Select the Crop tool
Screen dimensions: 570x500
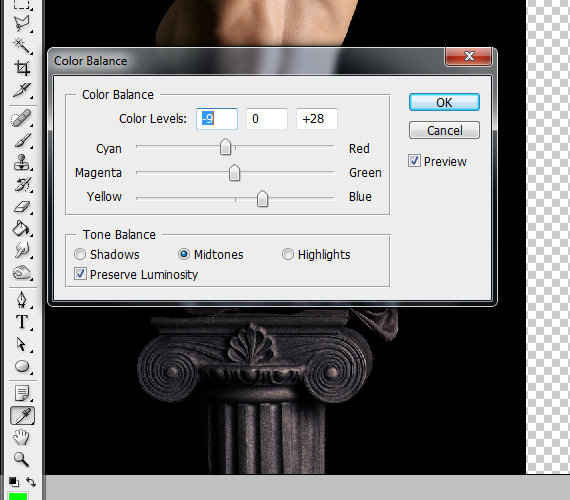[x=22, y=68]
